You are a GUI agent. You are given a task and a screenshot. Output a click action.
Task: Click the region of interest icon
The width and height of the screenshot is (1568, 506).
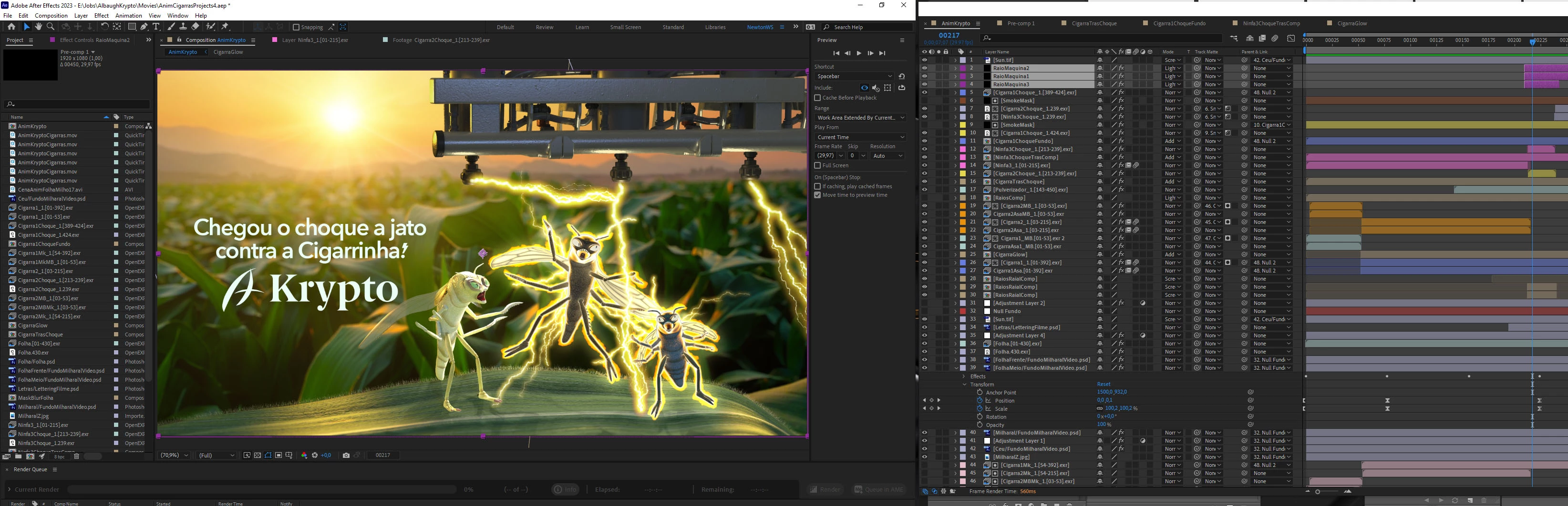pos(278,455)
